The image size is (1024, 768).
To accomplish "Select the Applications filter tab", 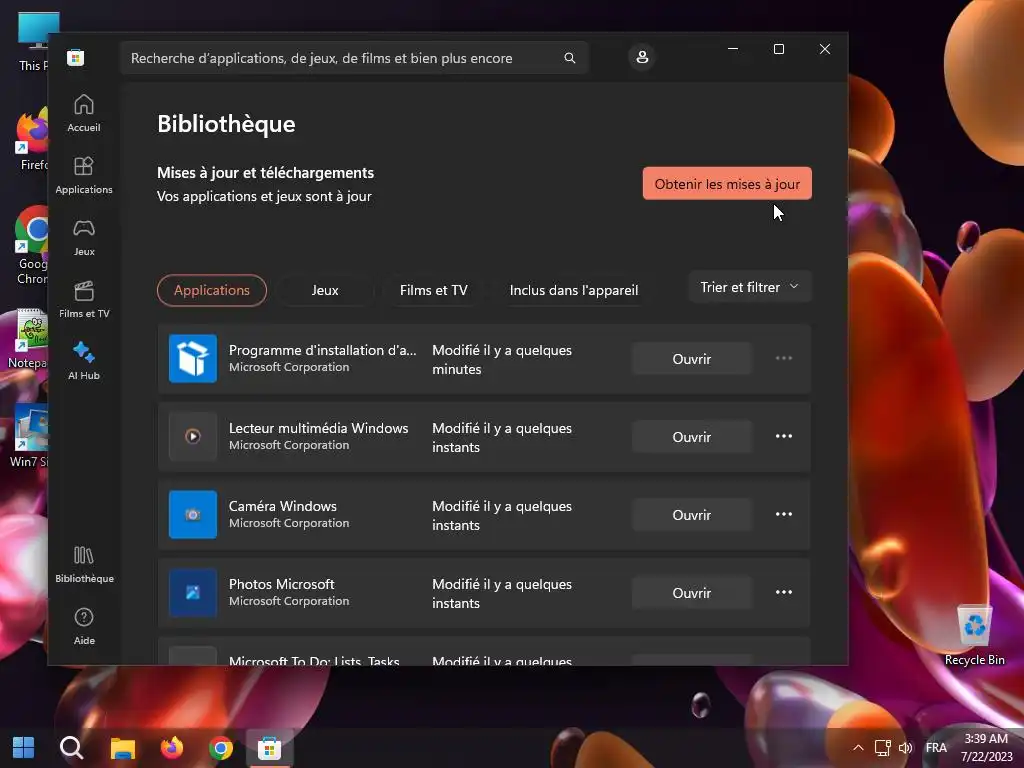I will click(x=212, y=290).
